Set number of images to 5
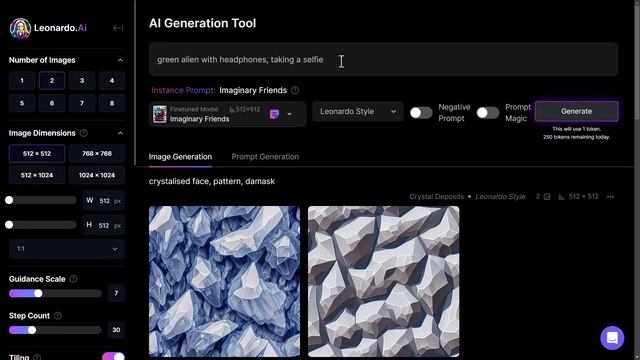This screenshot has width=640, height=360. [22, 103]
